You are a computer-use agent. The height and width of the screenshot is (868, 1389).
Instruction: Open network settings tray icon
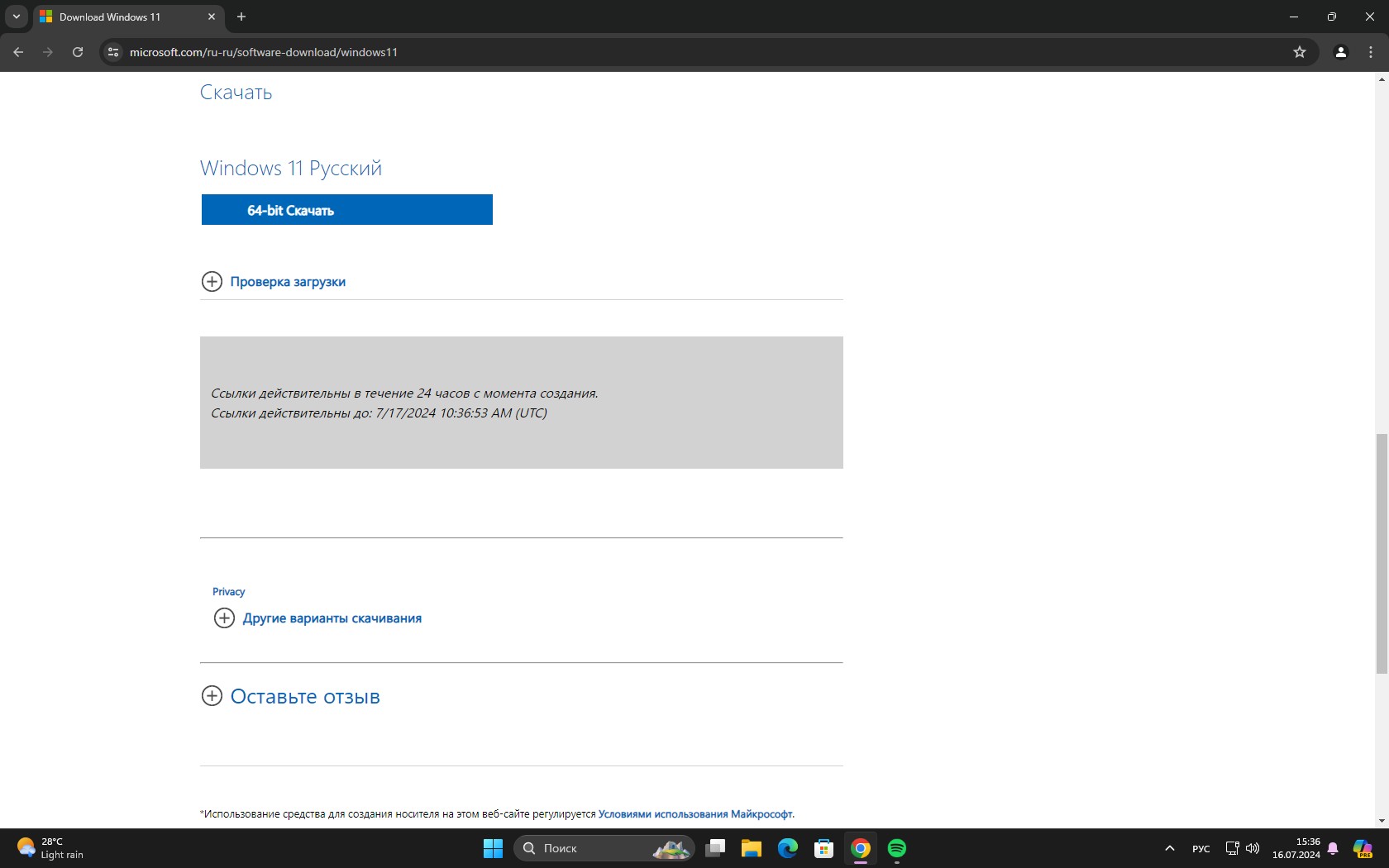1232,848
